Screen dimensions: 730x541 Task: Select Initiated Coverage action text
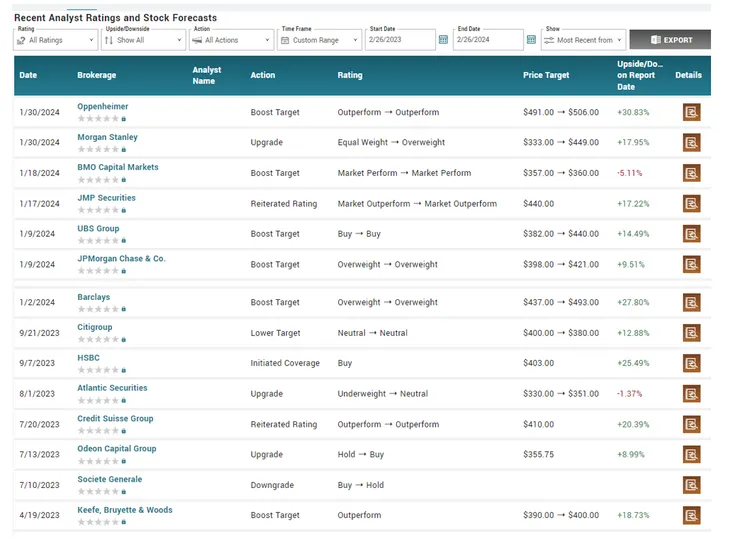(285, 363)
